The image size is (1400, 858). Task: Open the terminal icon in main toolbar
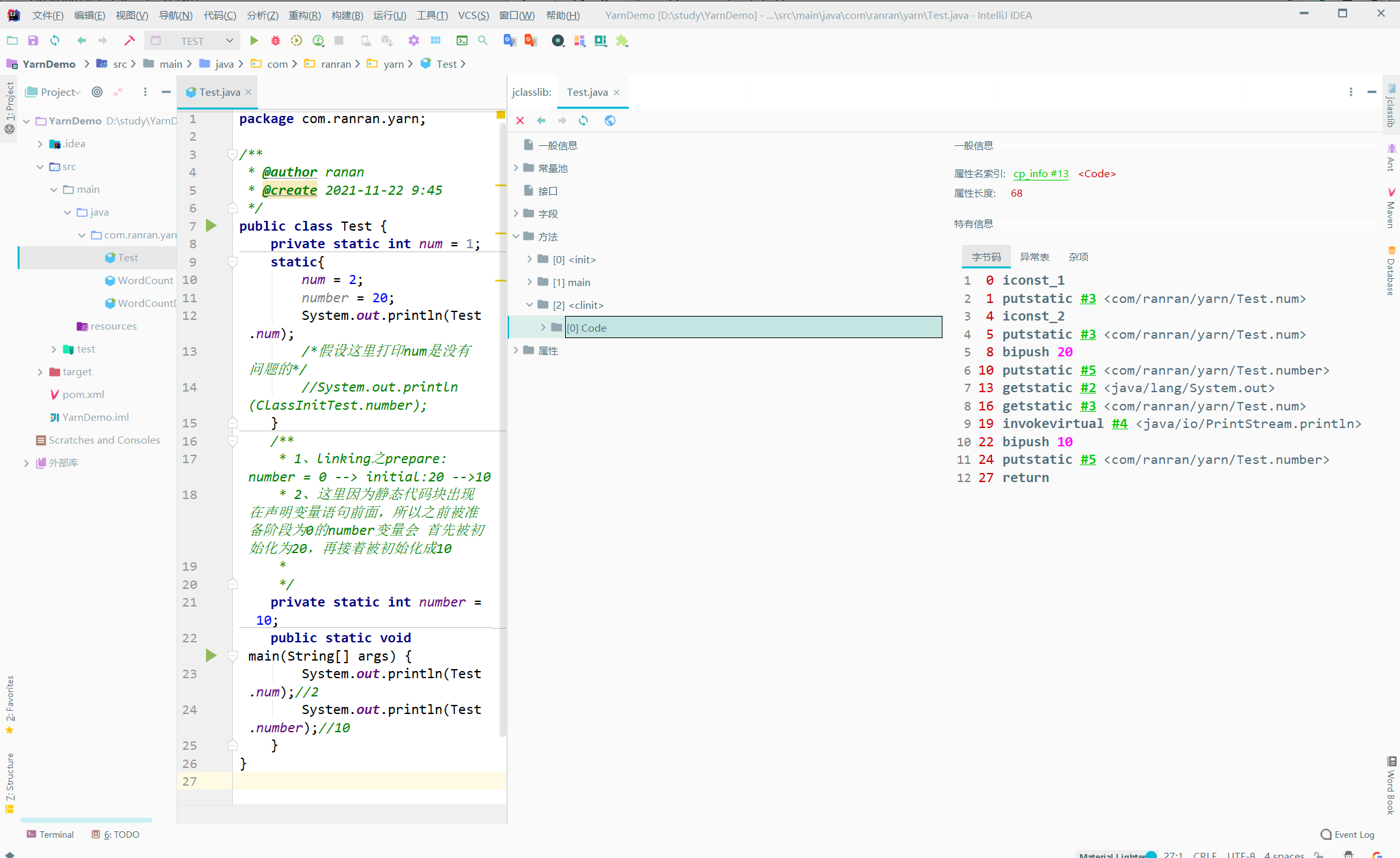[x=462, y=40]
